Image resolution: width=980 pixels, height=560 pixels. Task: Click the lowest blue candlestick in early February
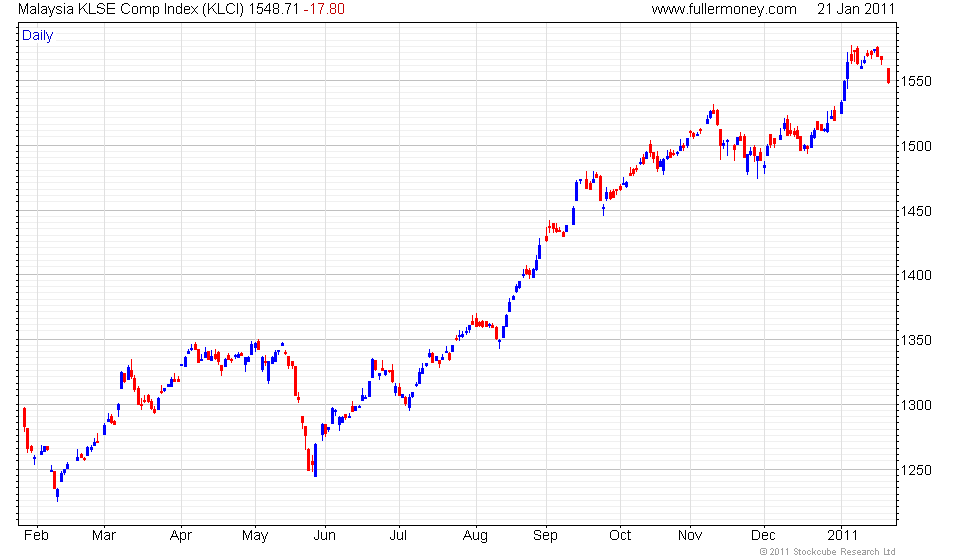pyautogui.click(x=58, y=494)
